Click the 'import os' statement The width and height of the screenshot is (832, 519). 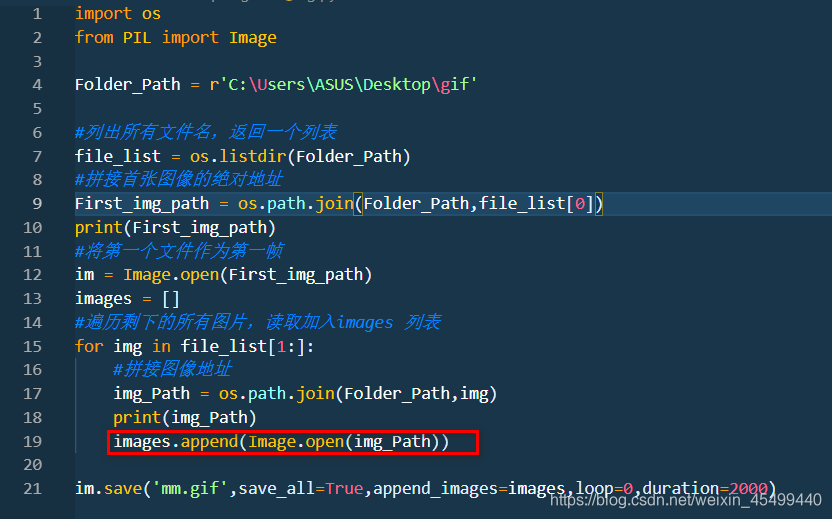point(118,14)
